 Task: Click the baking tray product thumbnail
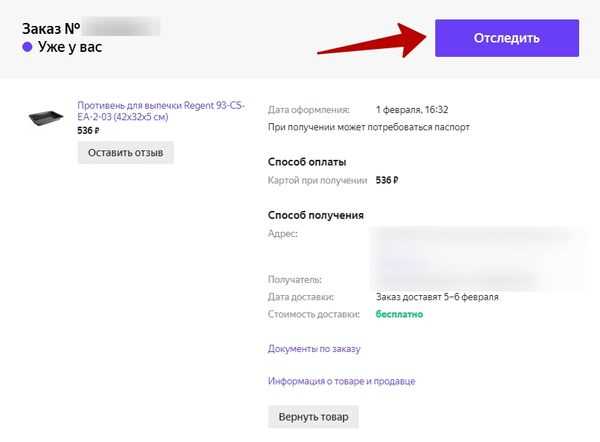[46, 117]
